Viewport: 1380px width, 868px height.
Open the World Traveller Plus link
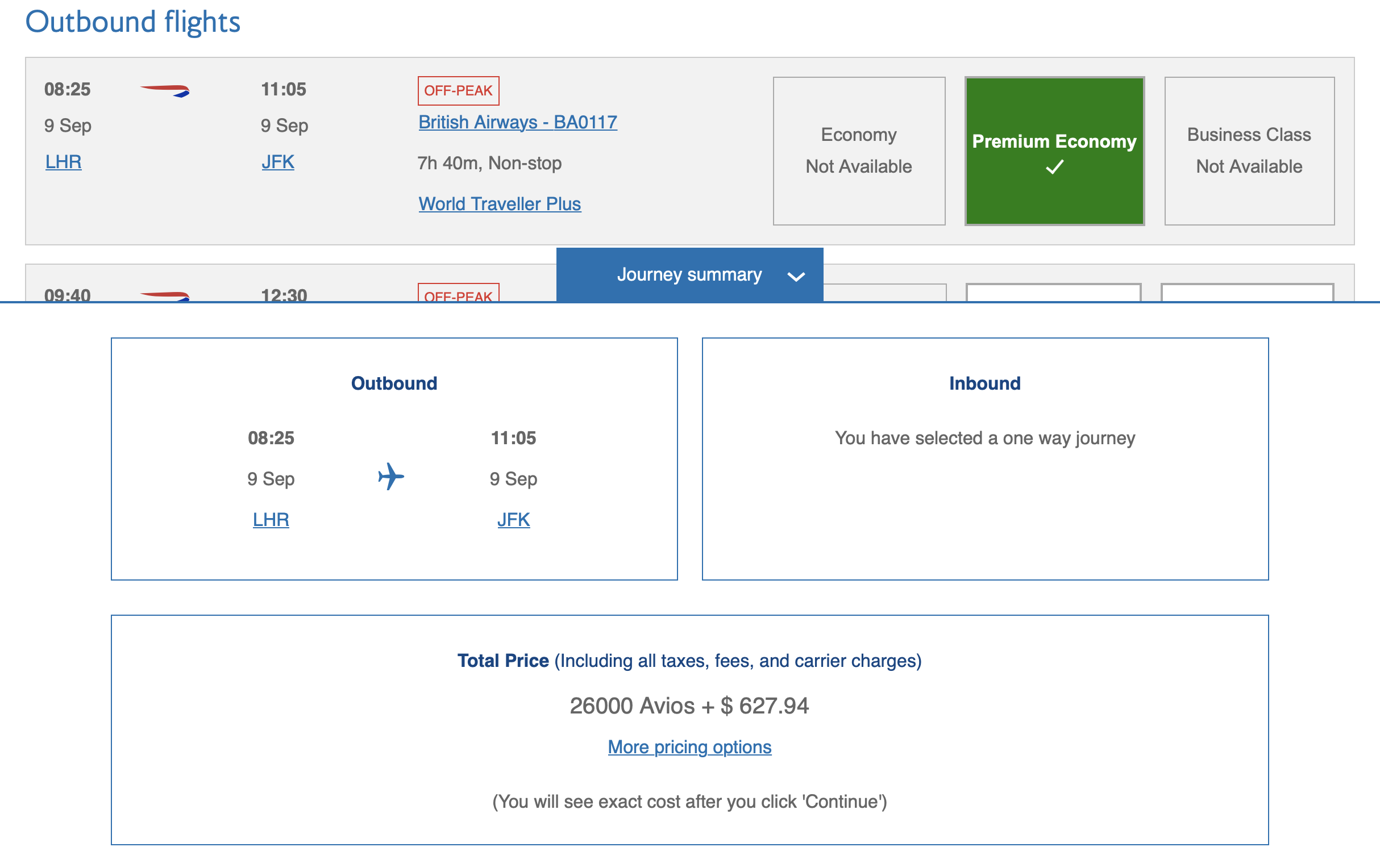click(x=499, y=204)
